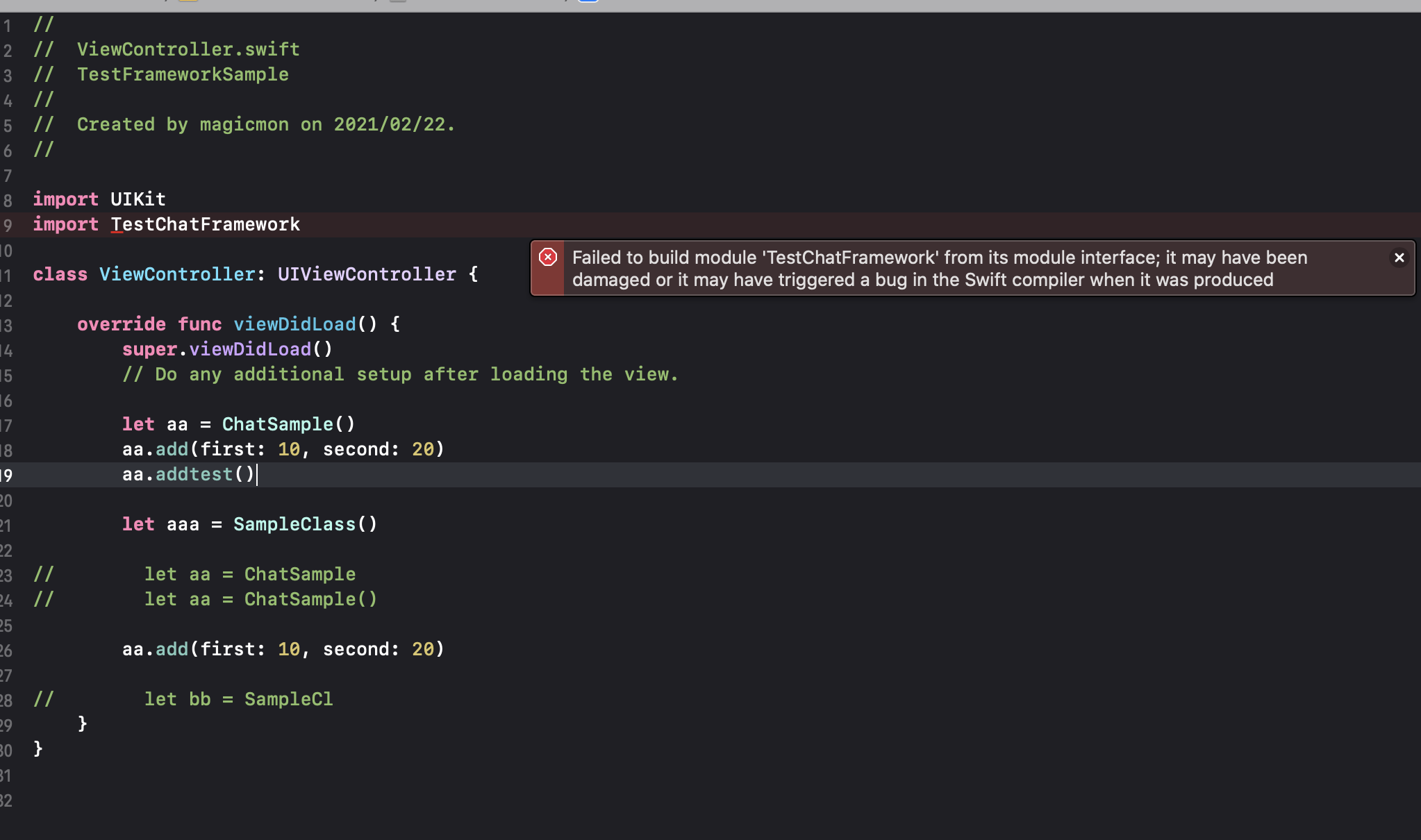
Task: Click the add call on line 18
Action: (x=172, y=449)
